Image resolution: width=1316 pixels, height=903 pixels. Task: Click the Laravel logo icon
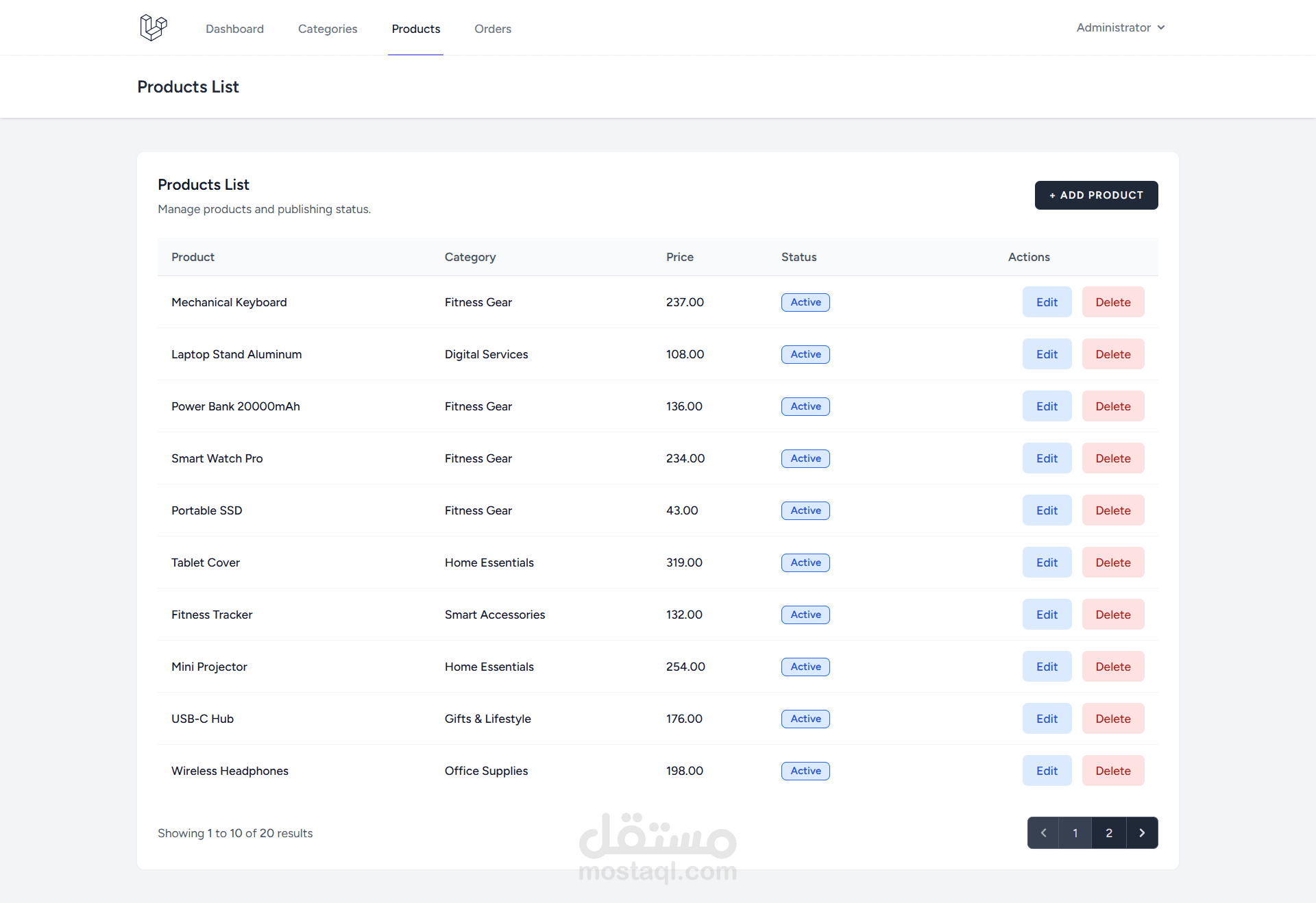coord(153,27)
